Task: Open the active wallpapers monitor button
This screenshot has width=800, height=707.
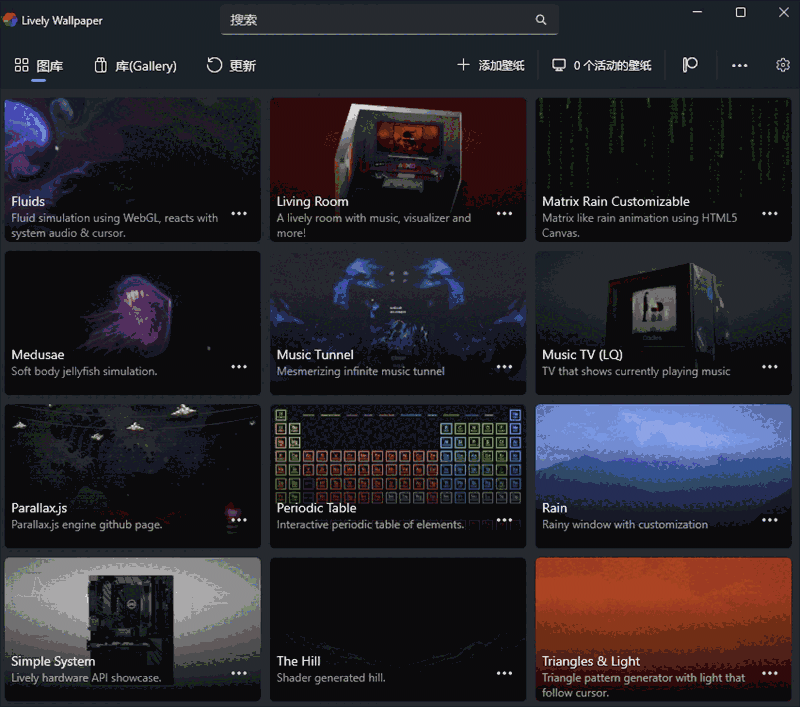Action: (x=602, y=65)
